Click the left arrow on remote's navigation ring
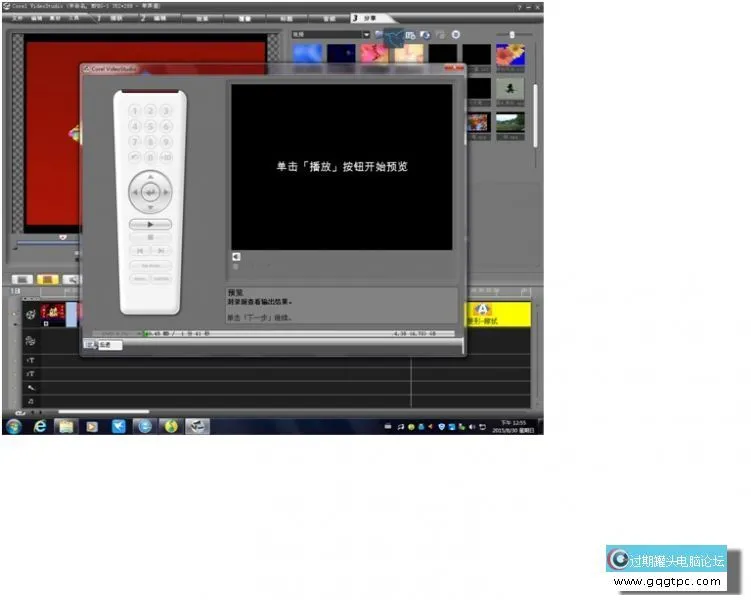751x600 pixels. pos(135,192)
